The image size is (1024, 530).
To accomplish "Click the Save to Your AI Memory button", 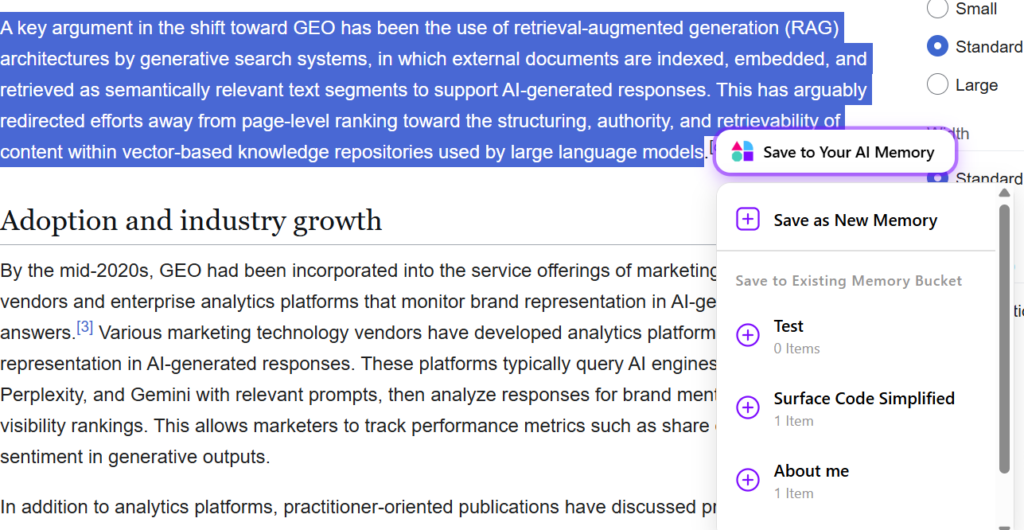I will [x=836, y=153].
